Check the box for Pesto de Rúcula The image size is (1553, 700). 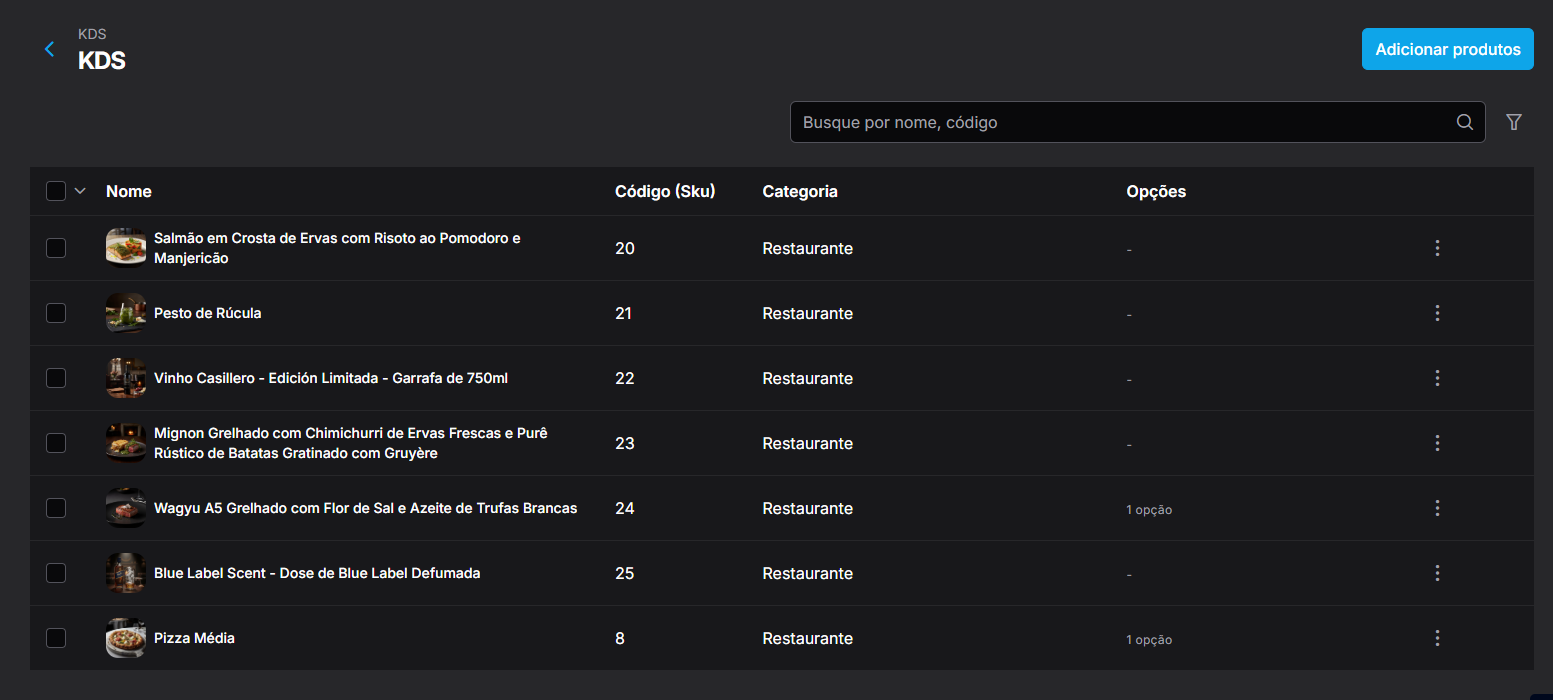pyautogui.click(x=56, y=313)
